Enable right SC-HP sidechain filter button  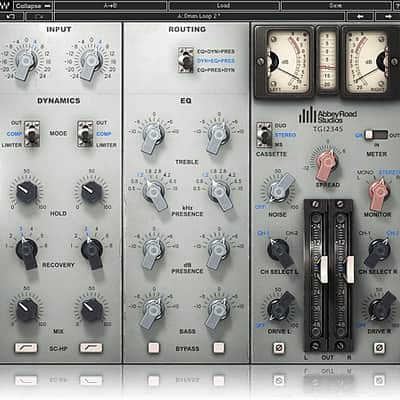pyautogui.click(x=91, y=348)
